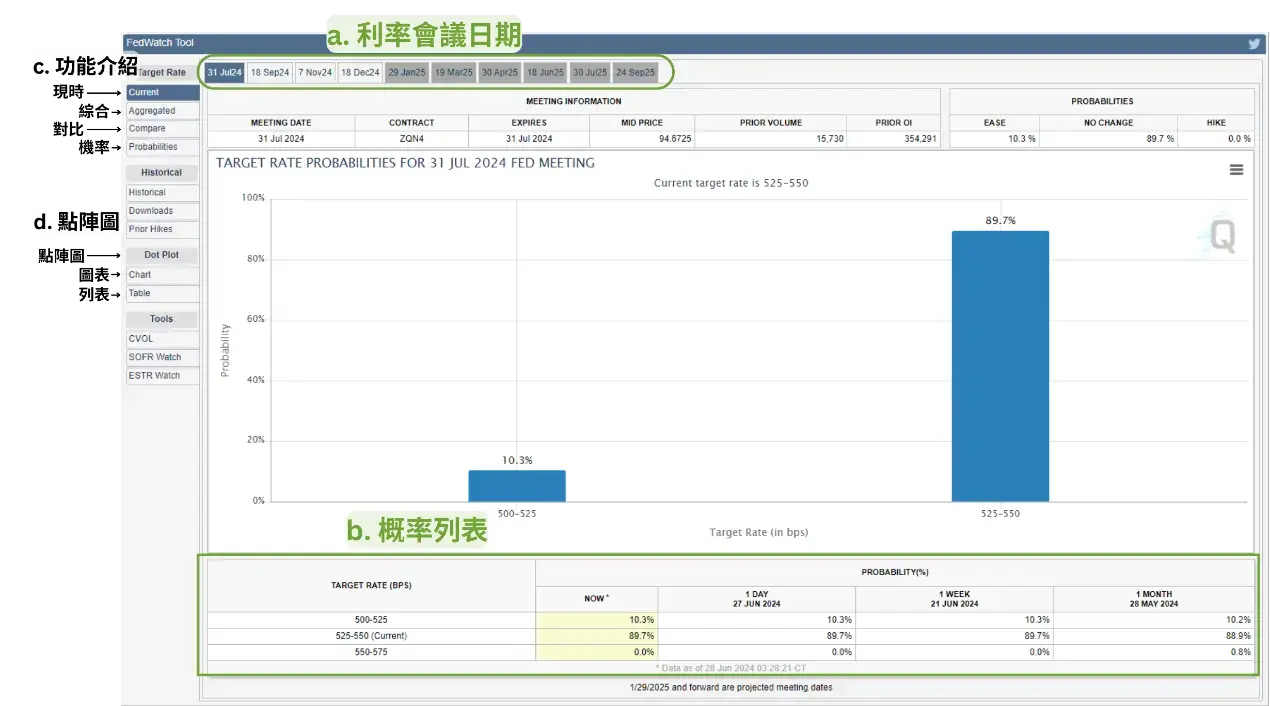Switch to the 29 Jan25 meeting tab
Image resolution: width=1270 pixels, height=706 pixels.
click(x=406, y=72)
